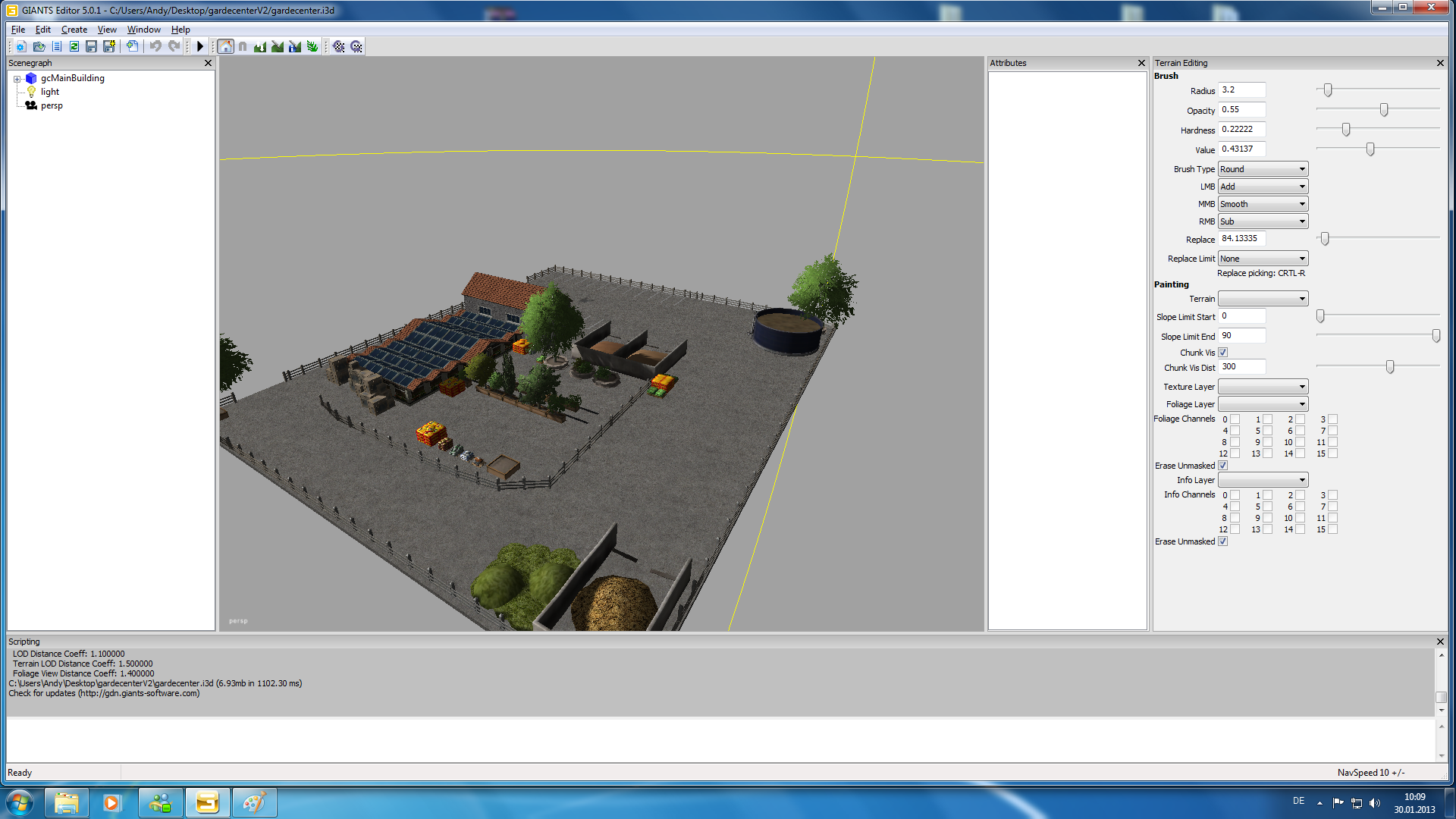The height and width of the screenshot is (819, 1456).
Task: Expand the gcMainBuilding tree node
Action: click(x=17, y=79)
